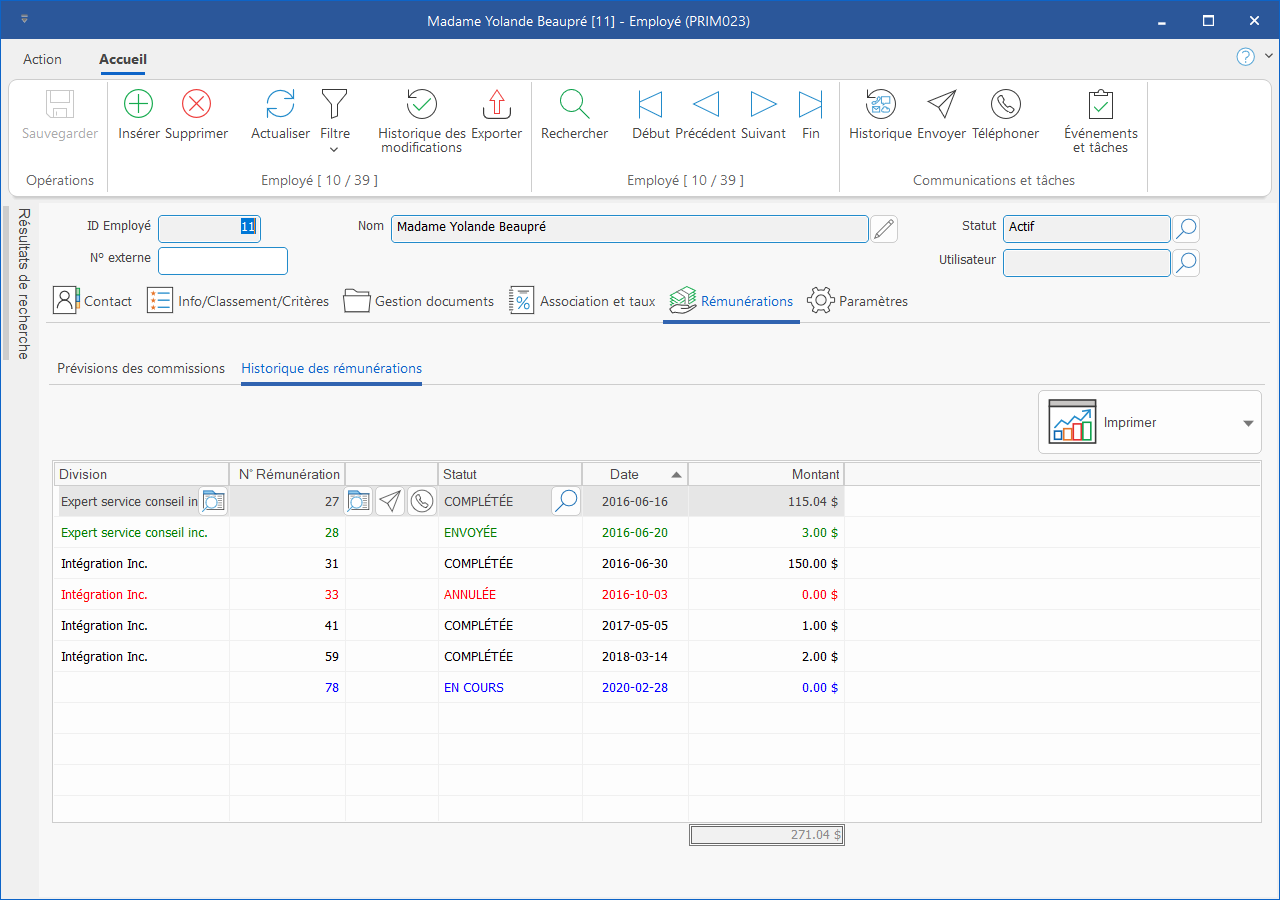The height and width of the screenshot is (900, 1280).
Task: Open the Imprimer dropdown arrow
Action: click(x=1247, y=423)
